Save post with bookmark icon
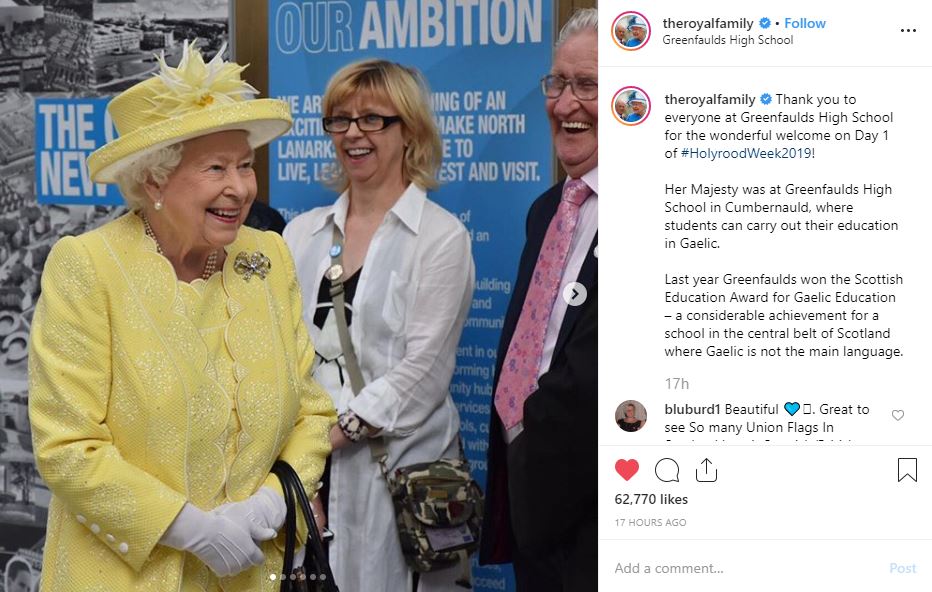The width and height of the screenshot is (932, 592). click(x=907, y=470)
